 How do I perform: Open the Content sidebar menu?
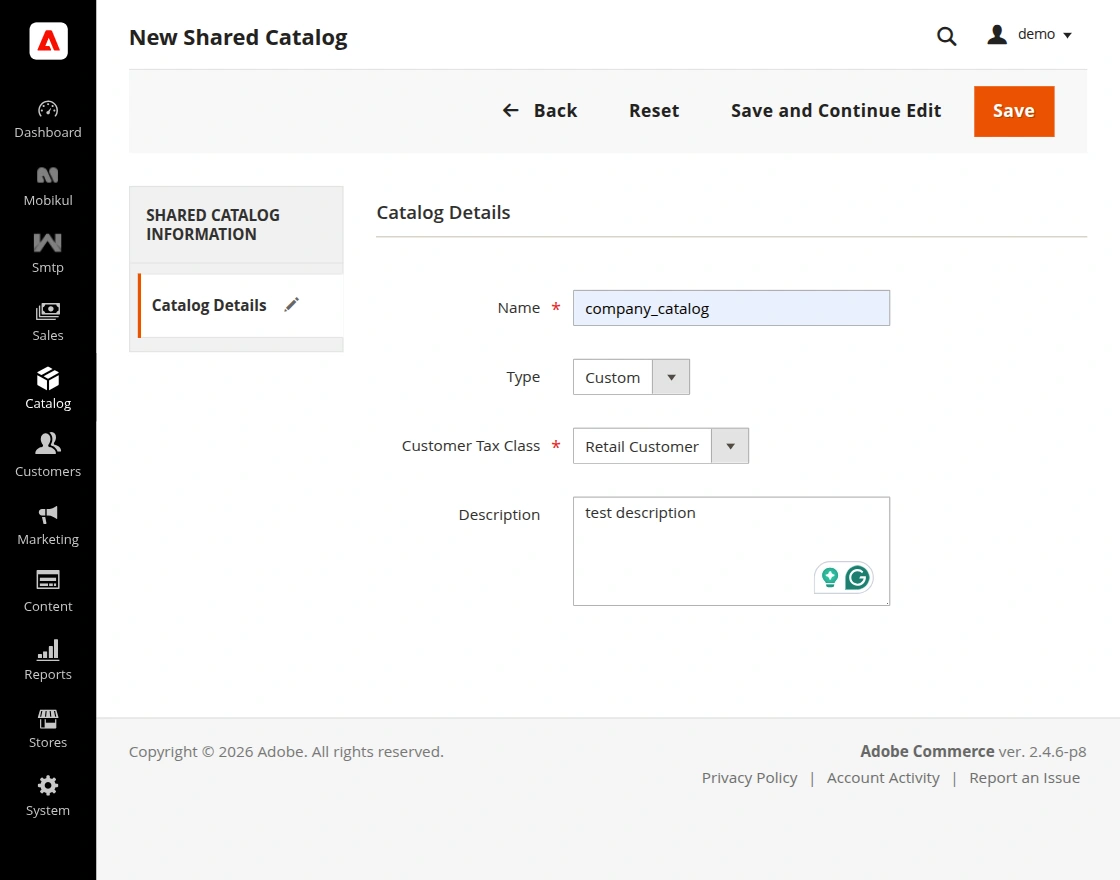(x=48, y=592)
